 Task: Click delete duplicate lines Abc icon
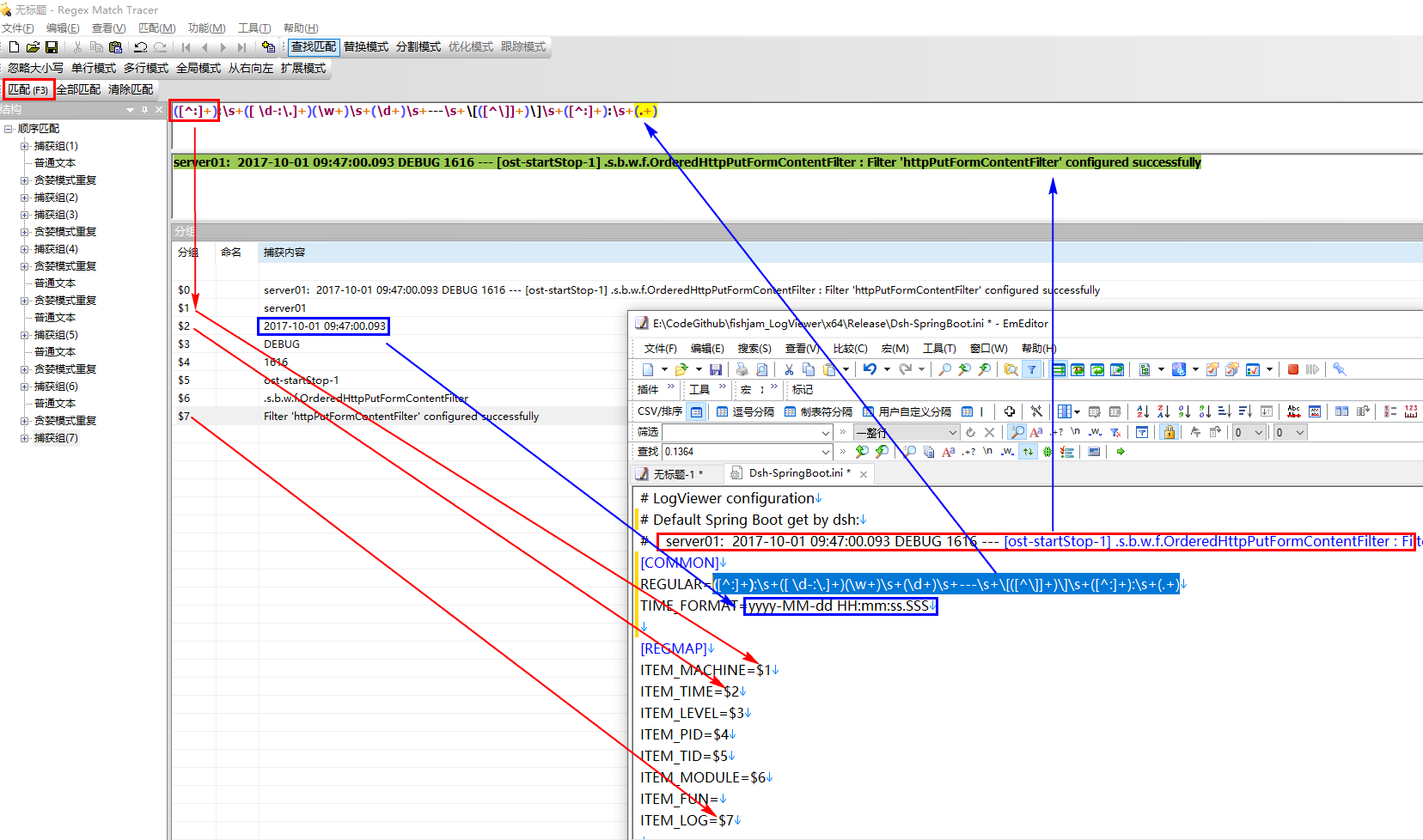pyautogui.click(x=1293, y=411)
